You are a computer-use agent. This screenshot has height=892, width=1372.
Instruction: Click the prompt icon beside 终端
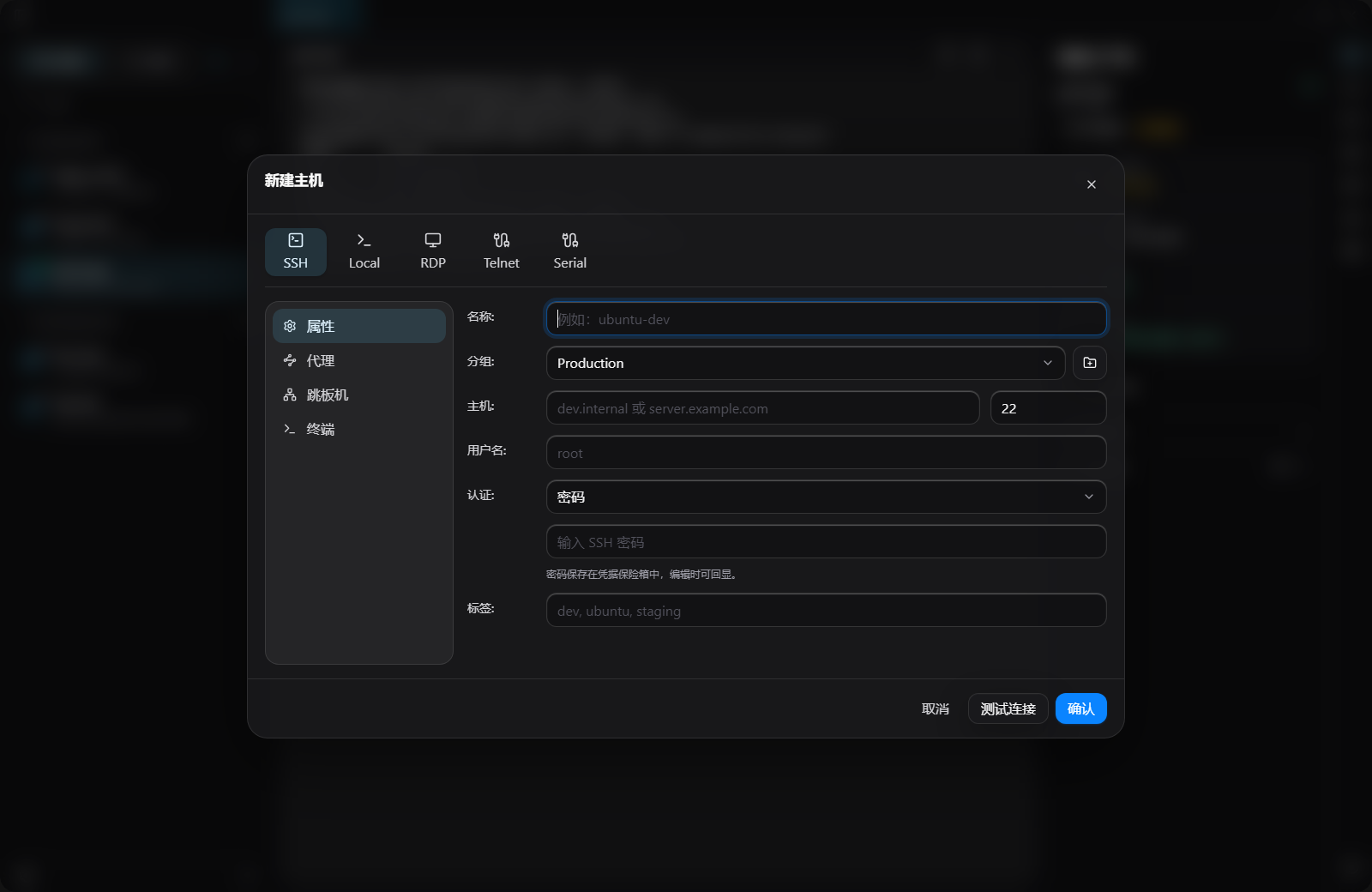[x=290, y=429]
